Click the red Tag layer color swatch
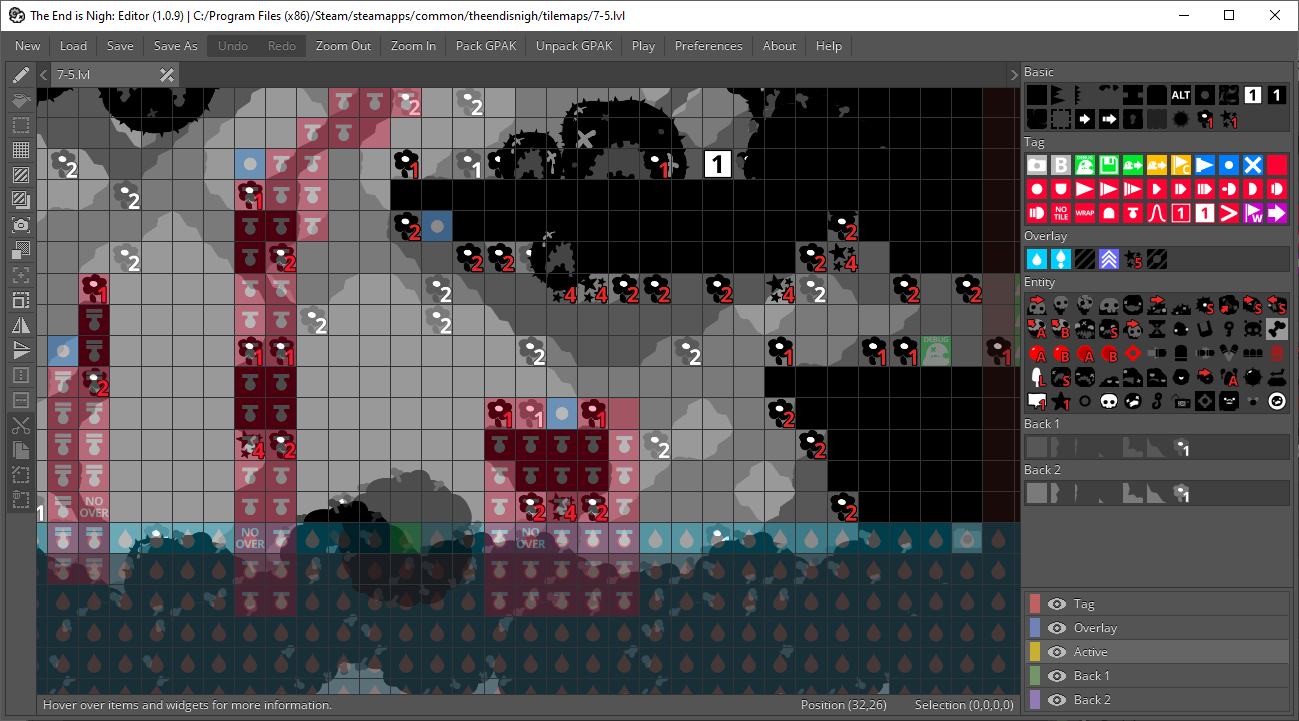The width and height of the screenshot is (1299, 721). point(1034,604)
